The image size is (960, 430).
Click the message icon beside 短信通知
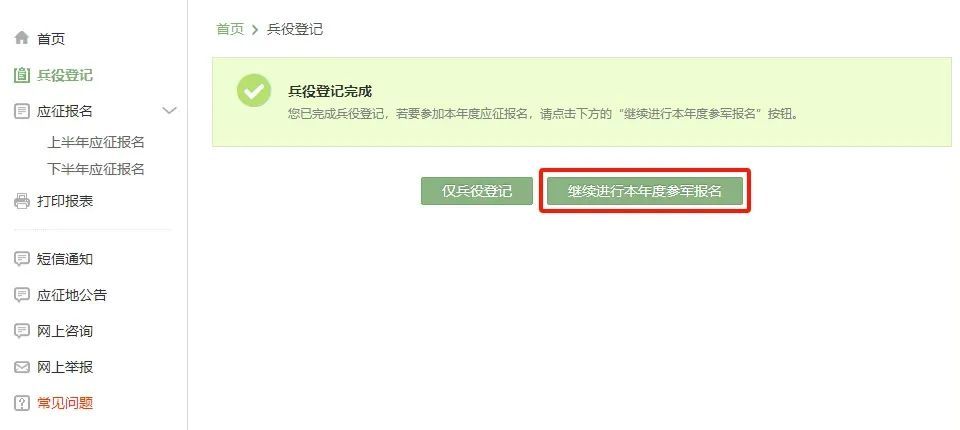click(x=21, y=259)
